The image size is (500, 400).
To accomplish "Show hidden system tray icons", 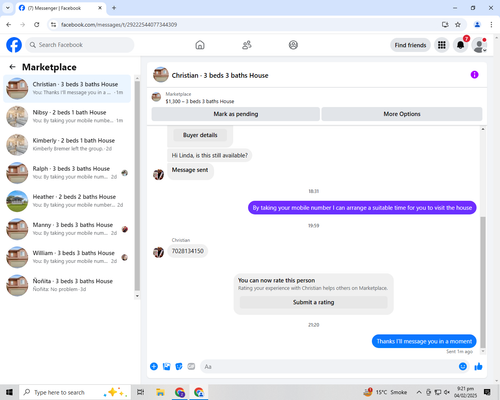I will coord(419,392).
